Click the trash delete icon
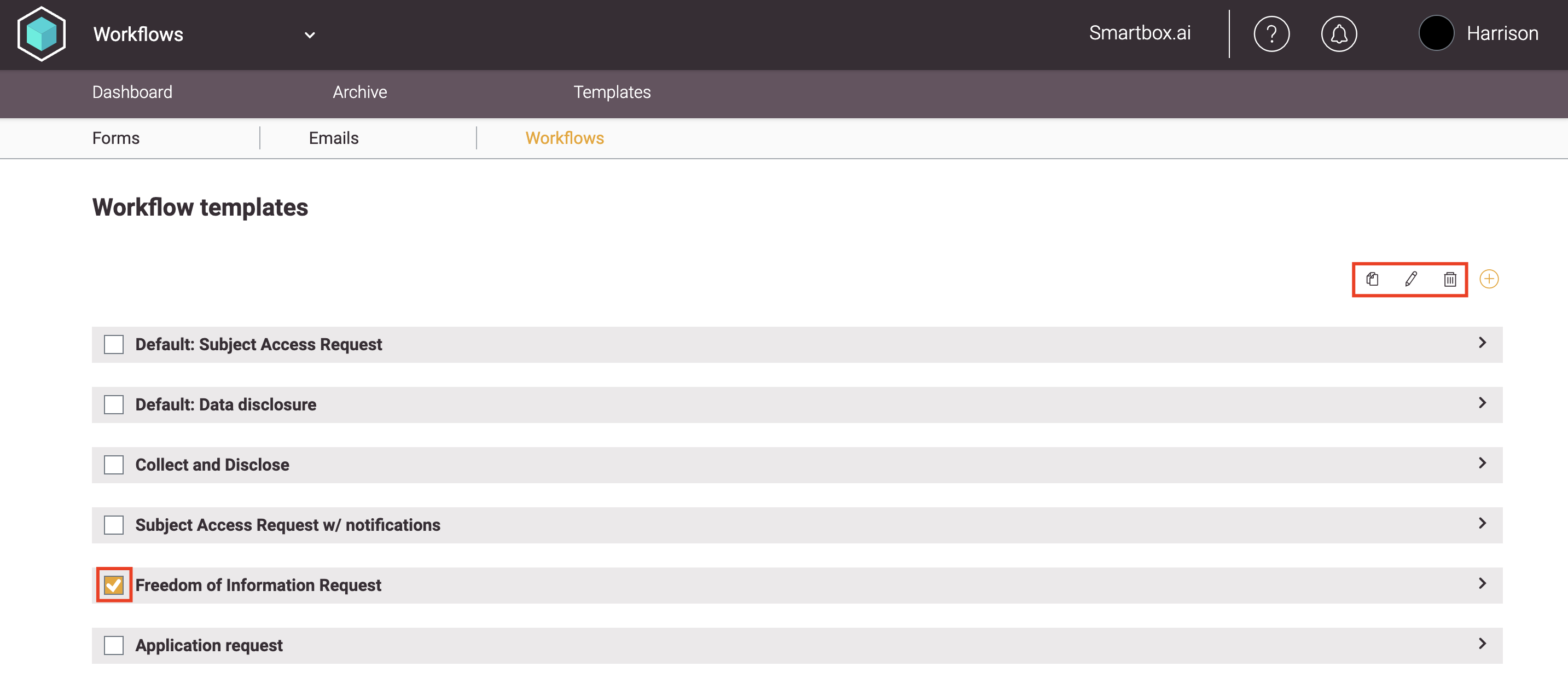Image resolution: width=1568 pixels, height=695 pixels. pyautogui.click(x=1449, y=279)
